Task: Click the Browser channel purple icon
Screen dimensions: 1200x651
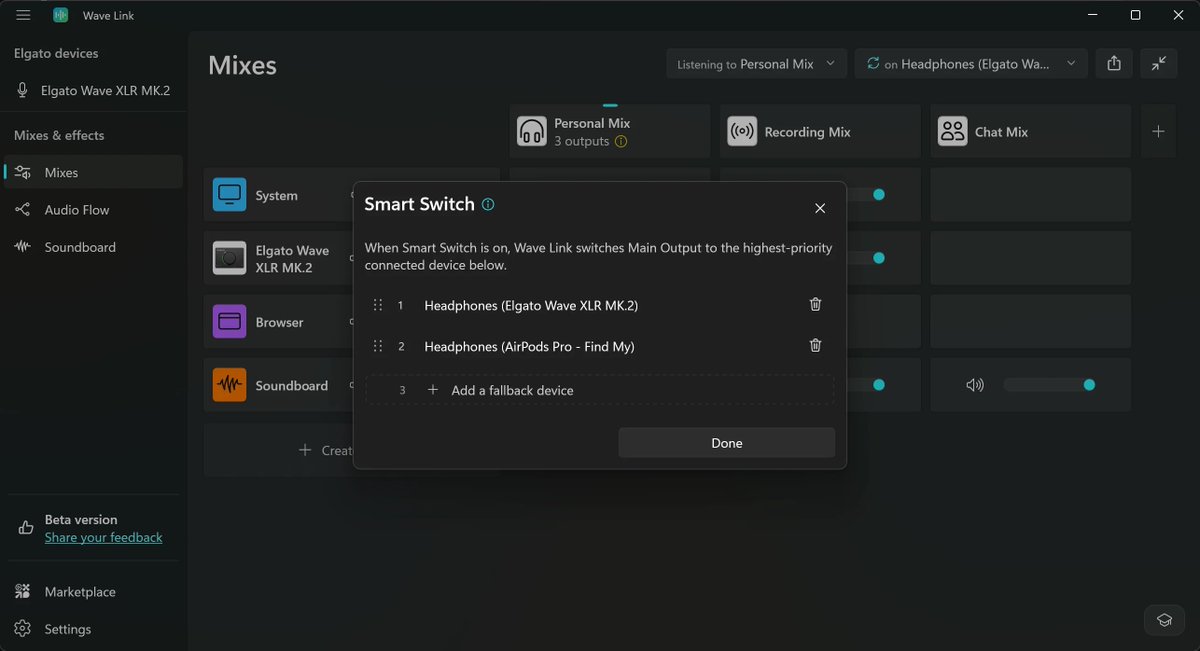Action: (x=229, y=322)
